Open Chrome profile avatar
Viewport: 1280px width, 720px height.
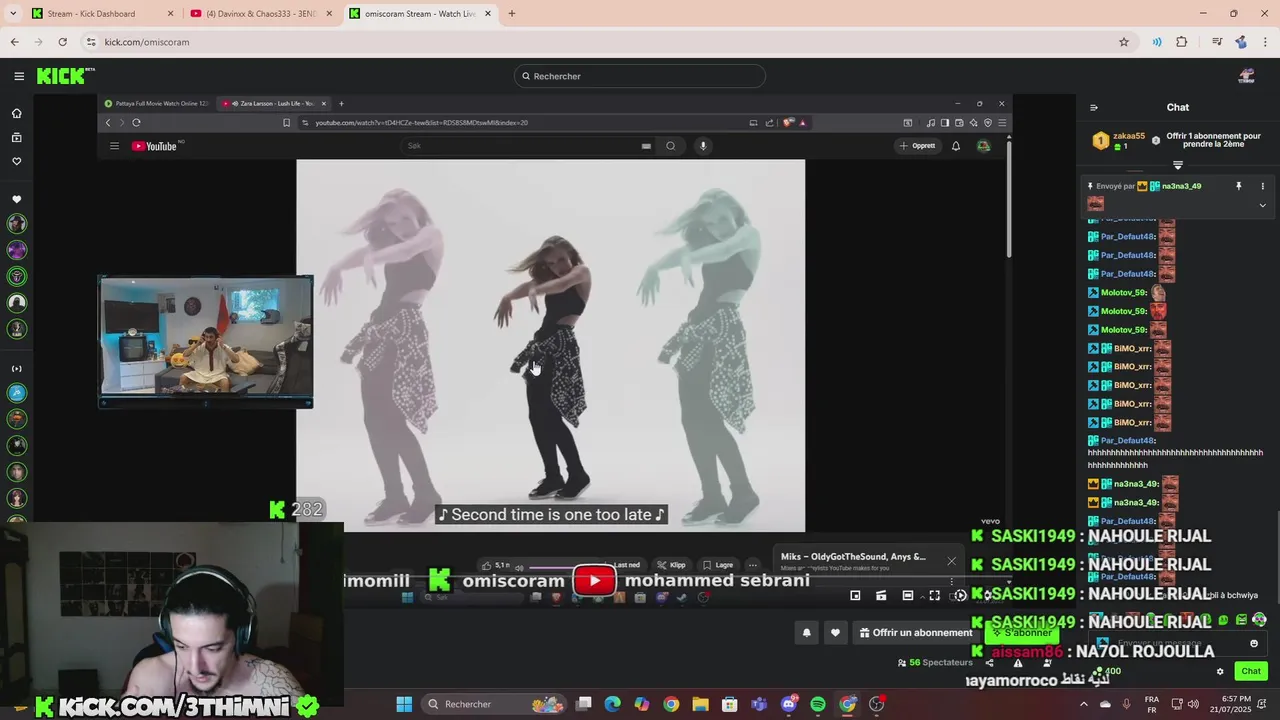[x=1241, y=42]
